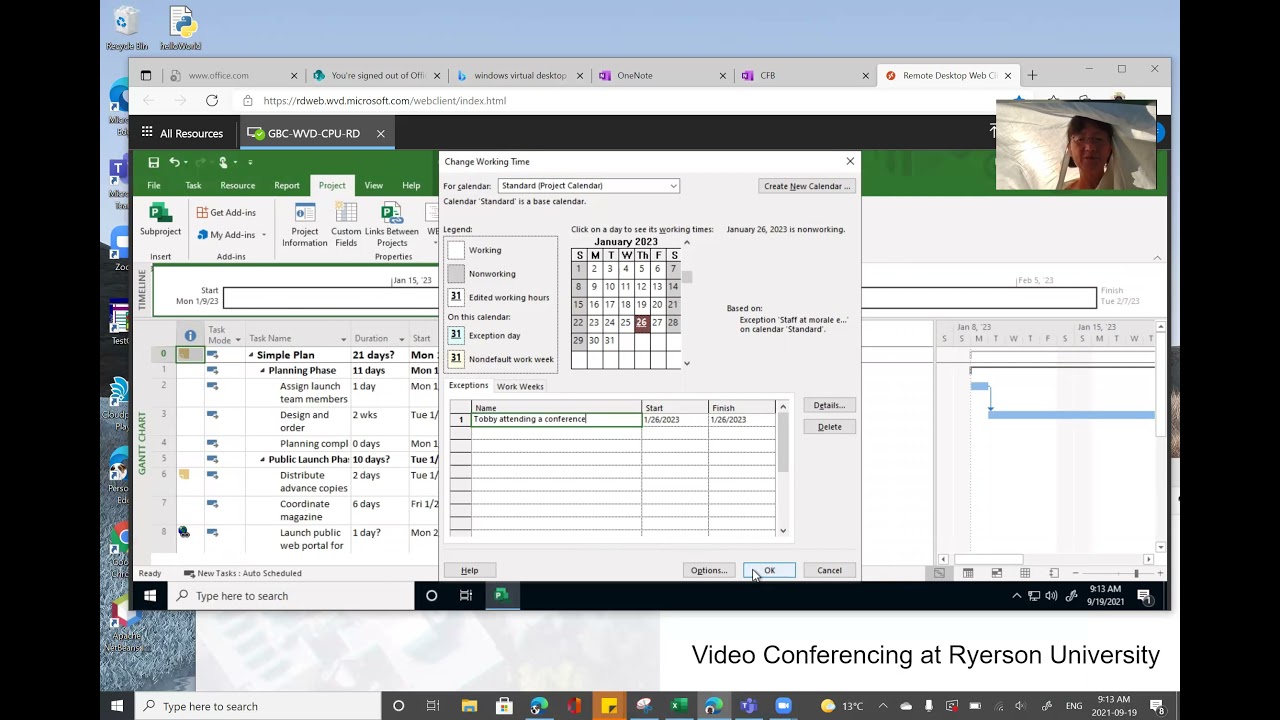Open the Task Name column filter dropdown

[343, 339]
